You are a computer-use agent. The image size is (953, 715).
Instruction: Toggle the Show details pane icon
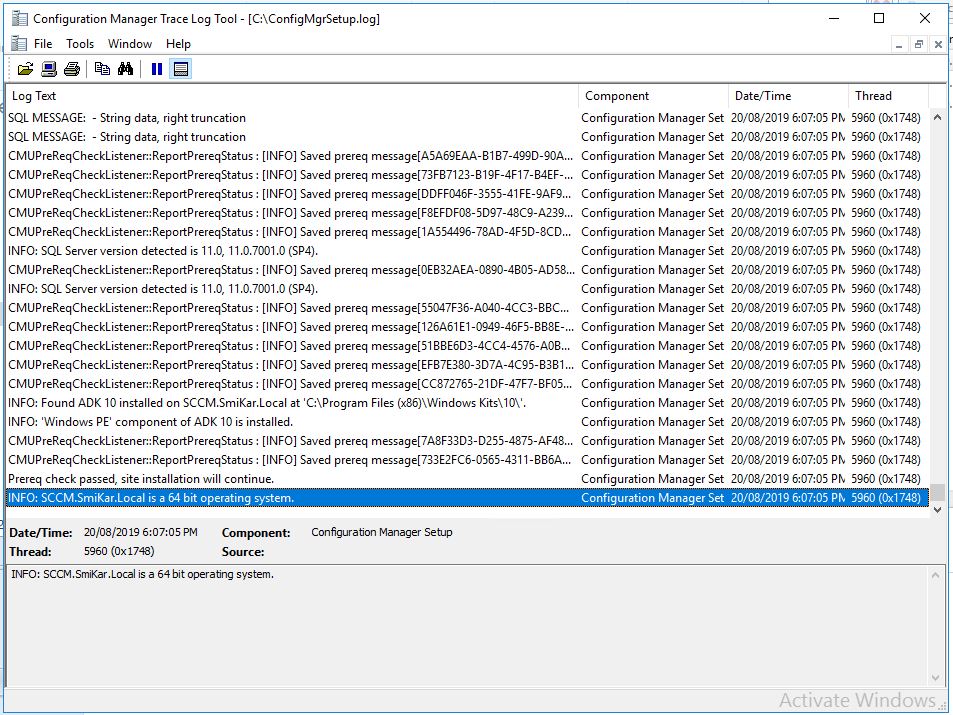[x=181, y=69]
